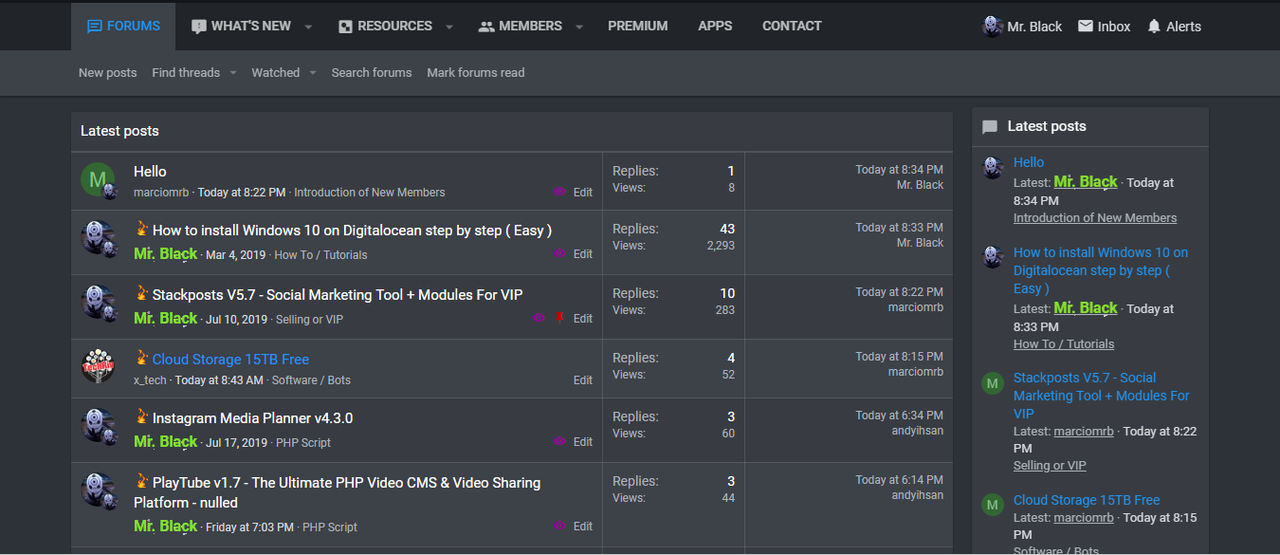Click marciomrb green M avatar on Hello thread

(98, 180)
